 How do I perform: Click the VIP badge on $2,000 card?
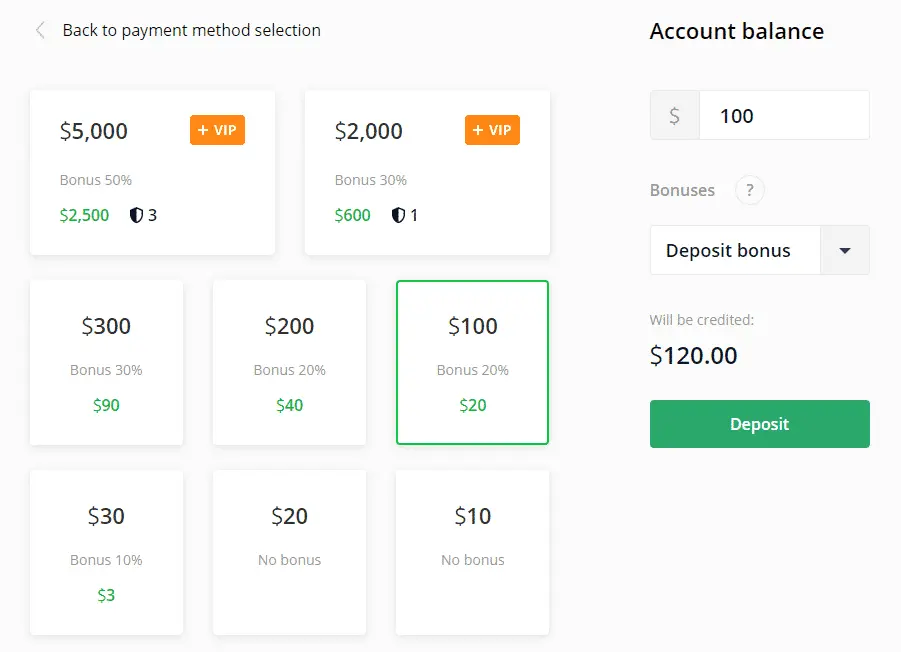coord(492,130)
